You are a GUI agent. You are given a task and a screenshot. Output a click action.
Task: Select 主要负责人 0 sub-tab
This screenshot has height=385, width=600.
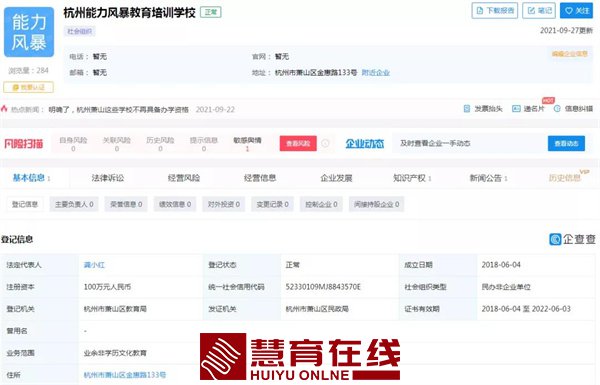point(74,204)
